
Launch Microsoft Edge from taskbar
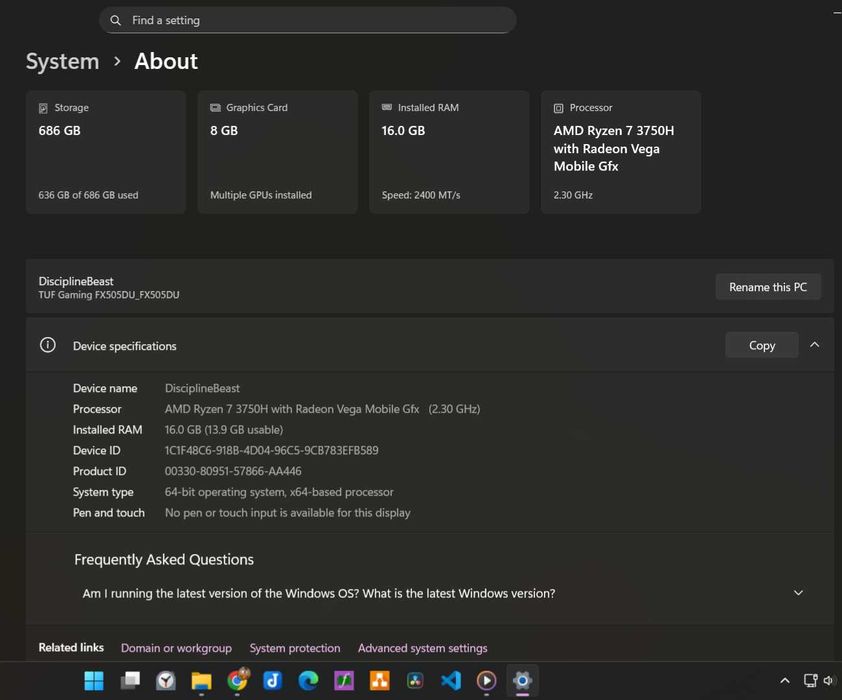coord(308,681)
